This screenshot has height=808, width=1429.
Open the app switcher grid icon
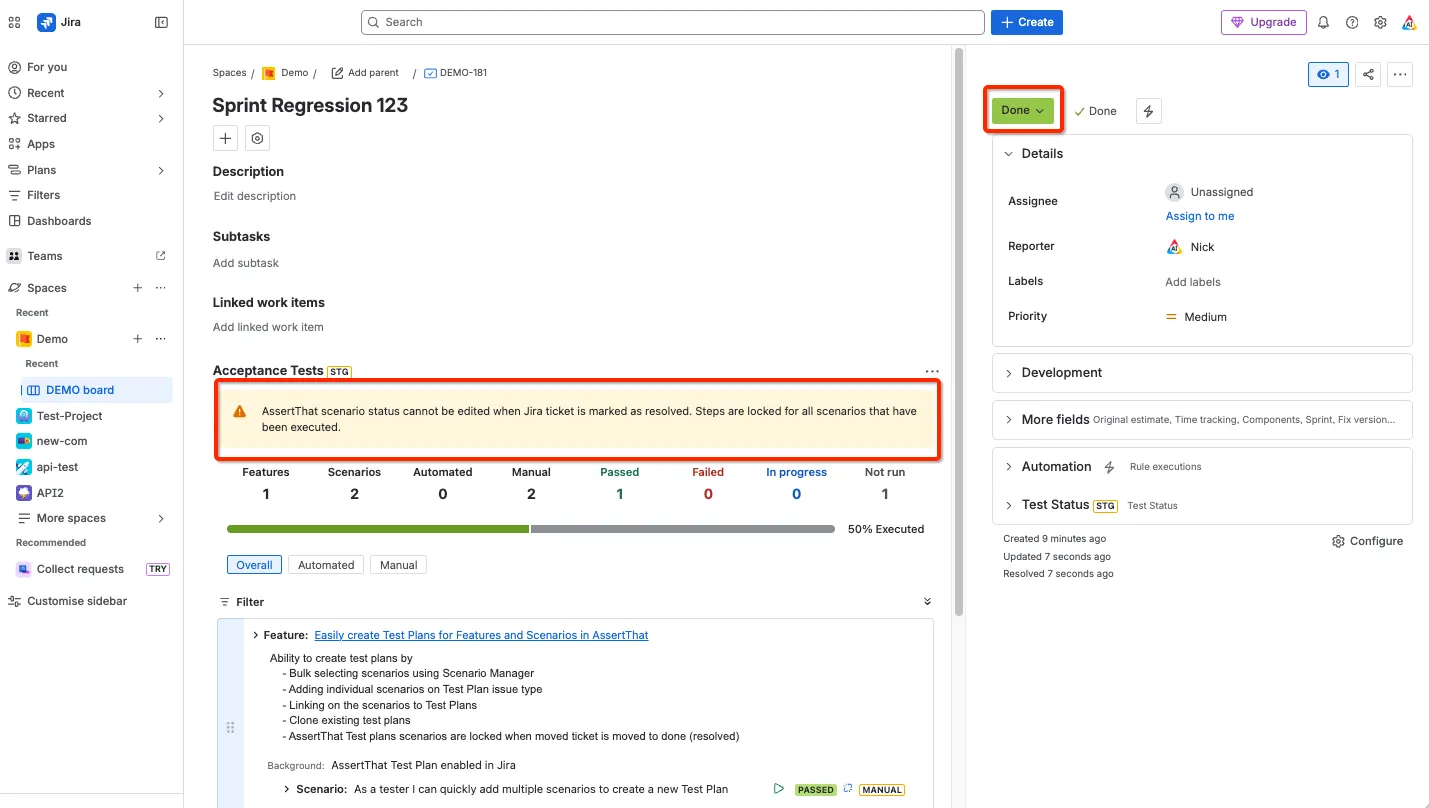(x=15, y=22)
